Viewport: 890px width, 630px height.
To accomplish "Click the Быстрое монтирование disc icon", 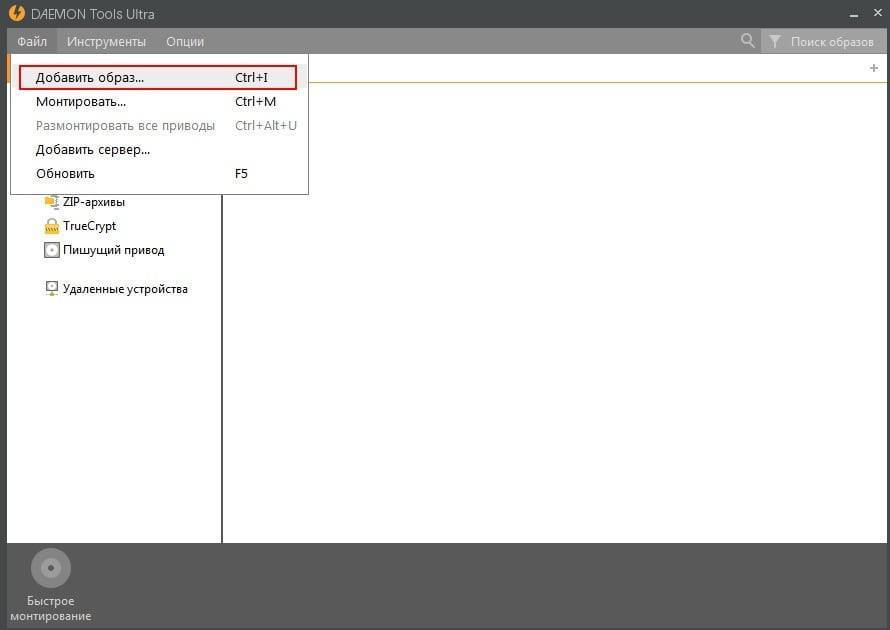I will pos(50,568).
